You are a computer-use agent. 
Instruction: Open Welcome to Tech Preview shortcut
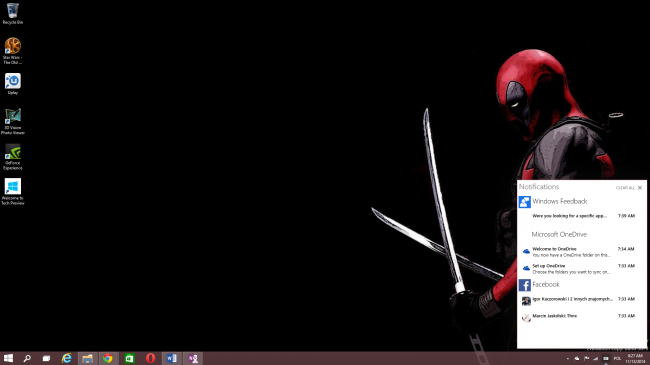click(x=12, y=192)
